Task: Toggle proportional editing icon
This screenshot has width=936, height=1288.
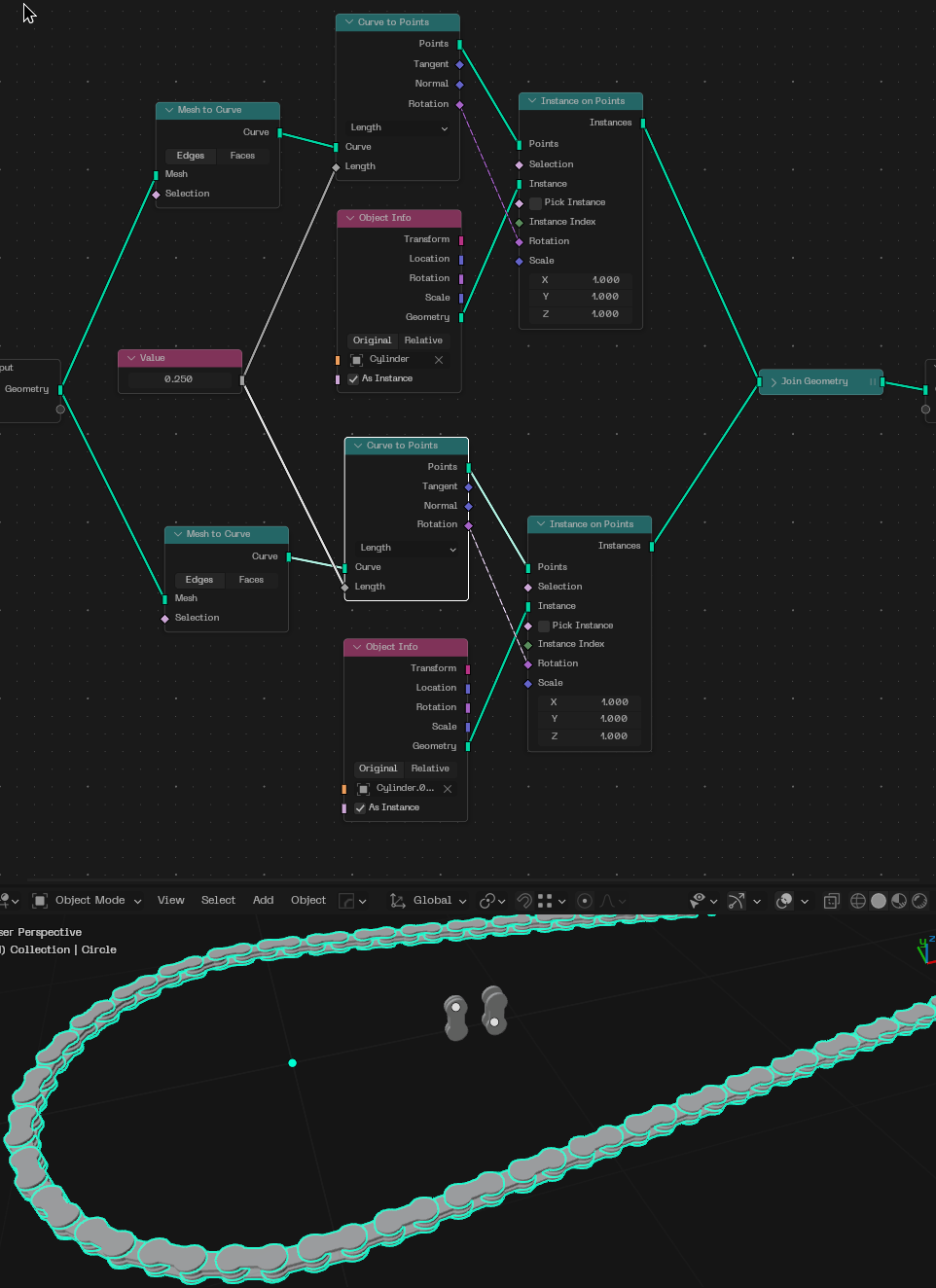Action: pos(585,901)
